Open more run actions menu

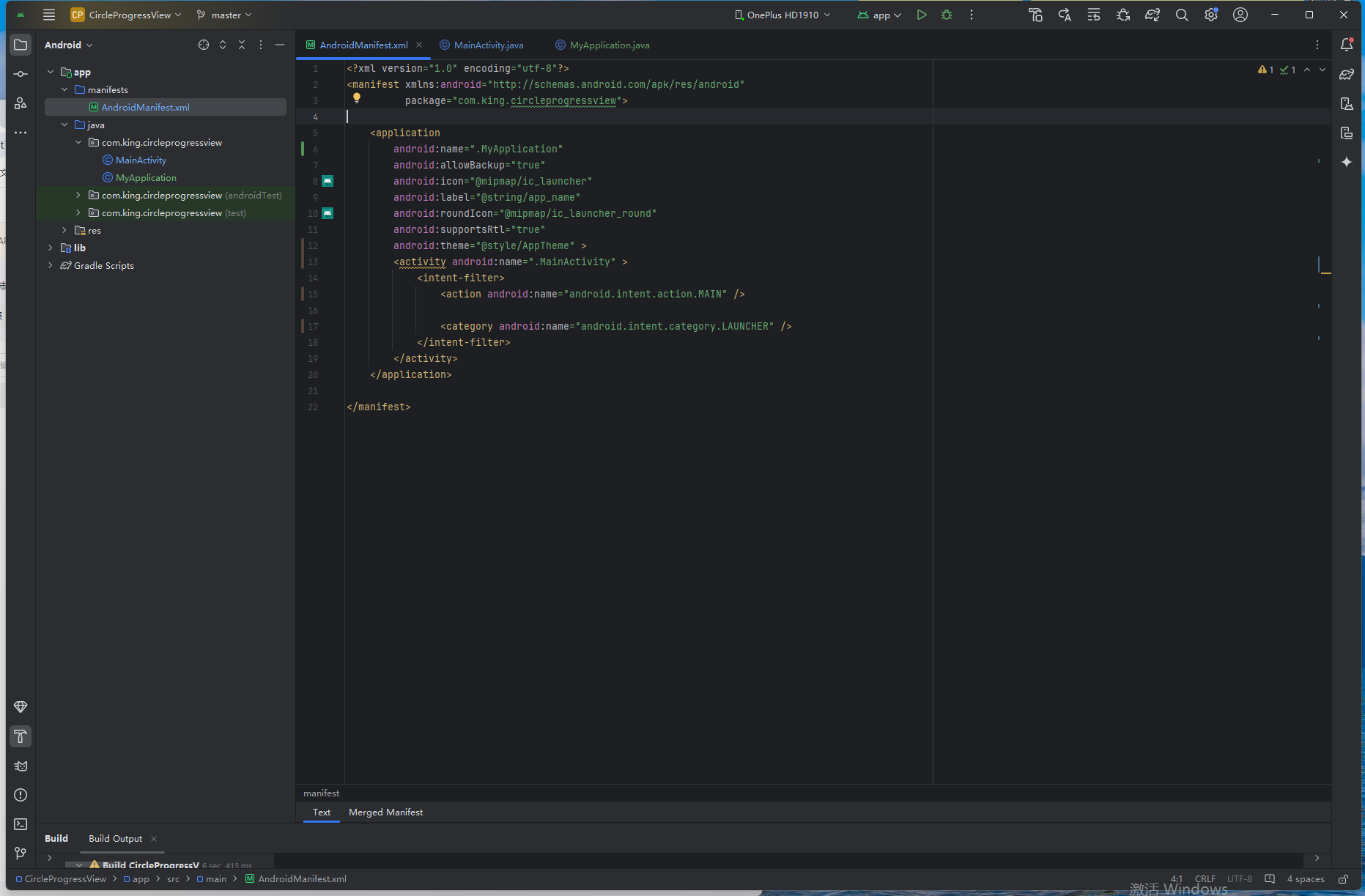pos(972,15)
